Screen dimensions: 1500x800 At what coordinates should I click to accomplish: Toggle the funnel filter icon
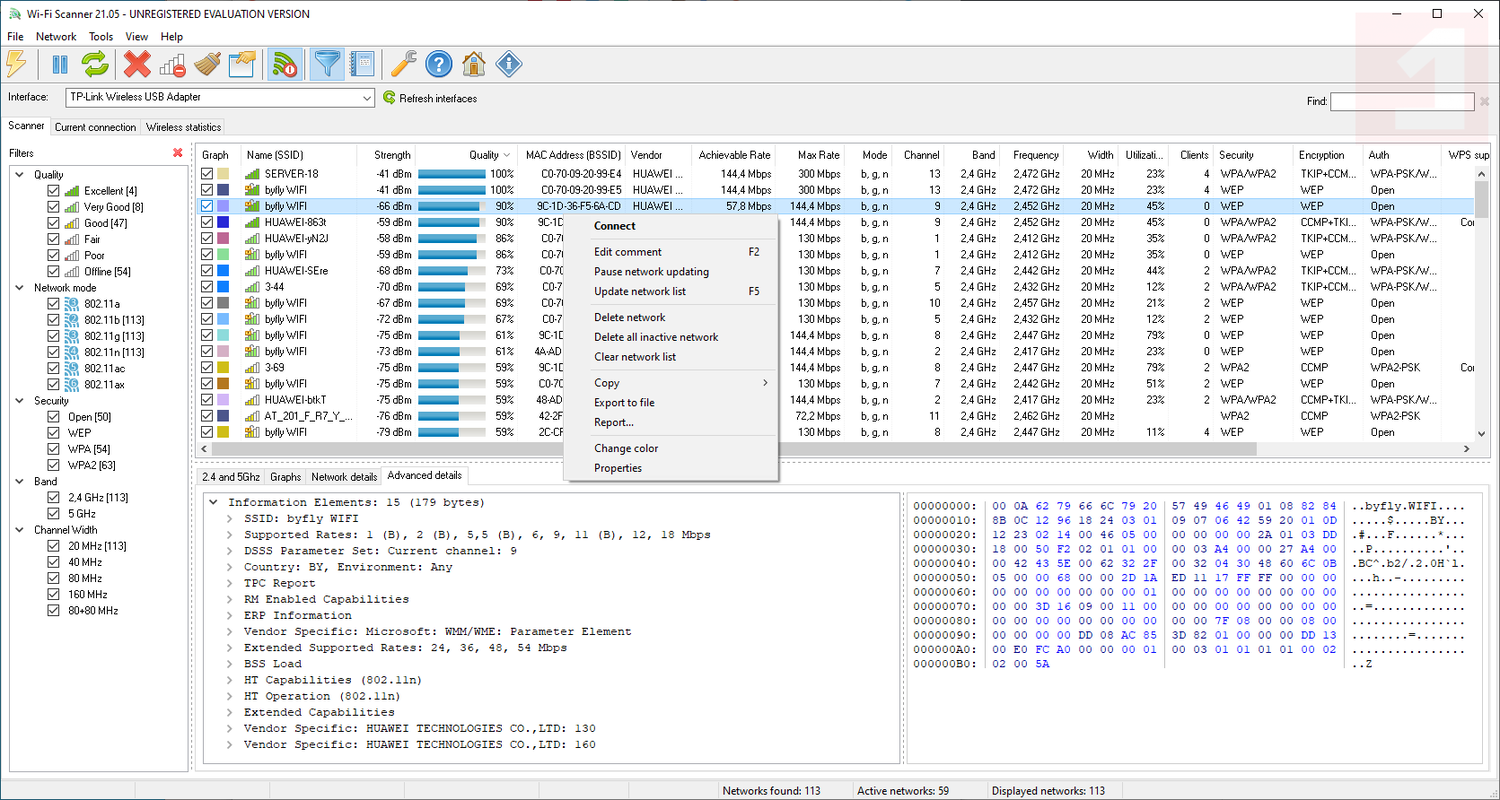pyautogui.click(x=326, y=64)
